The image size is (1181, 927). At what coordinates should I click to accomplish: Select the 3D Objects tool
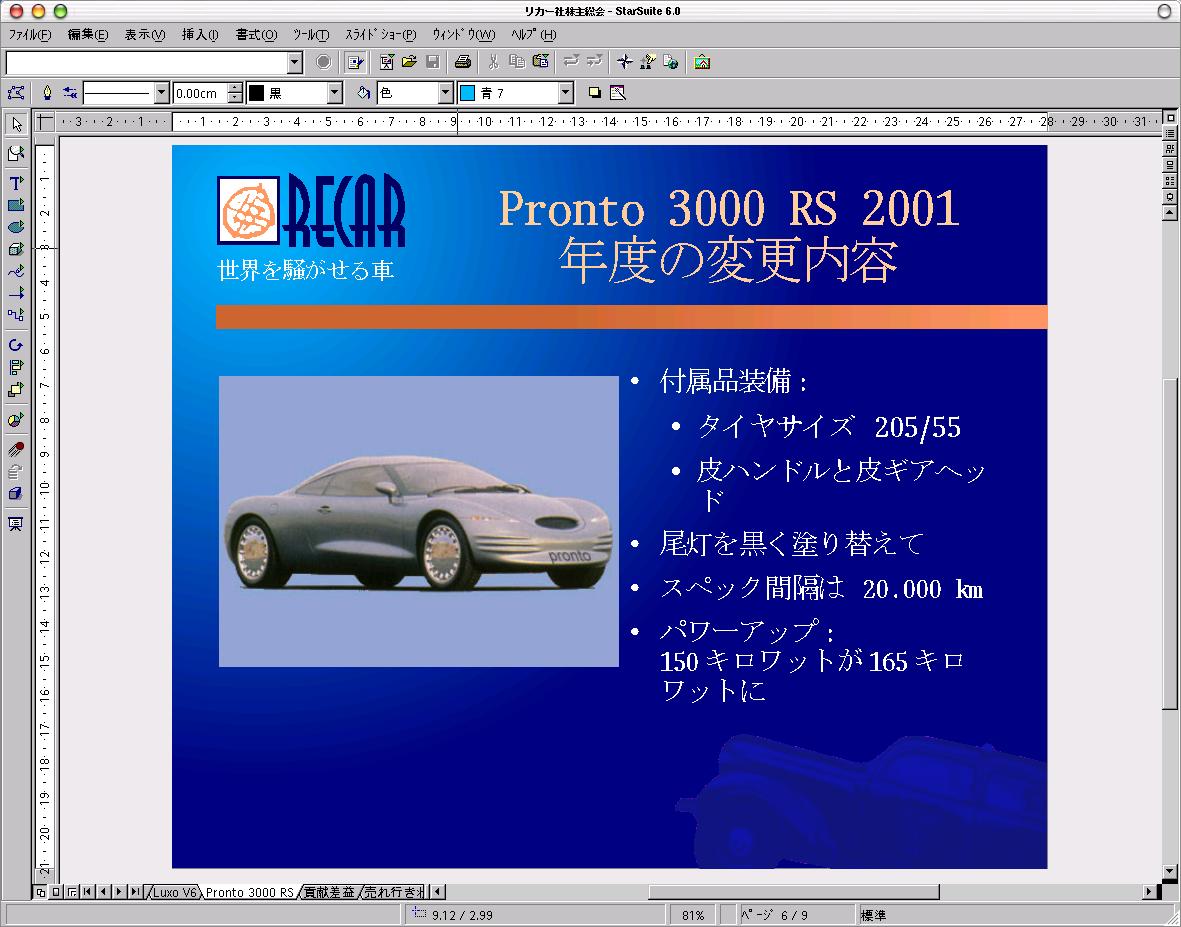tap(16, 249)
